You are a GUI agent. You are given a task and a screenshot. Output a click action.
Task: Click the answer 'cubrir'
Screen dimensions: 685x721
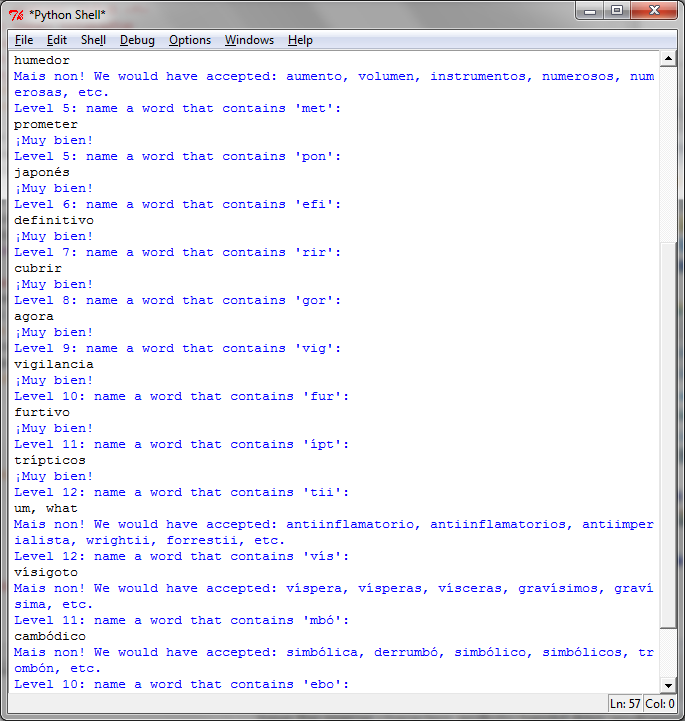click(x=38, y=269)
